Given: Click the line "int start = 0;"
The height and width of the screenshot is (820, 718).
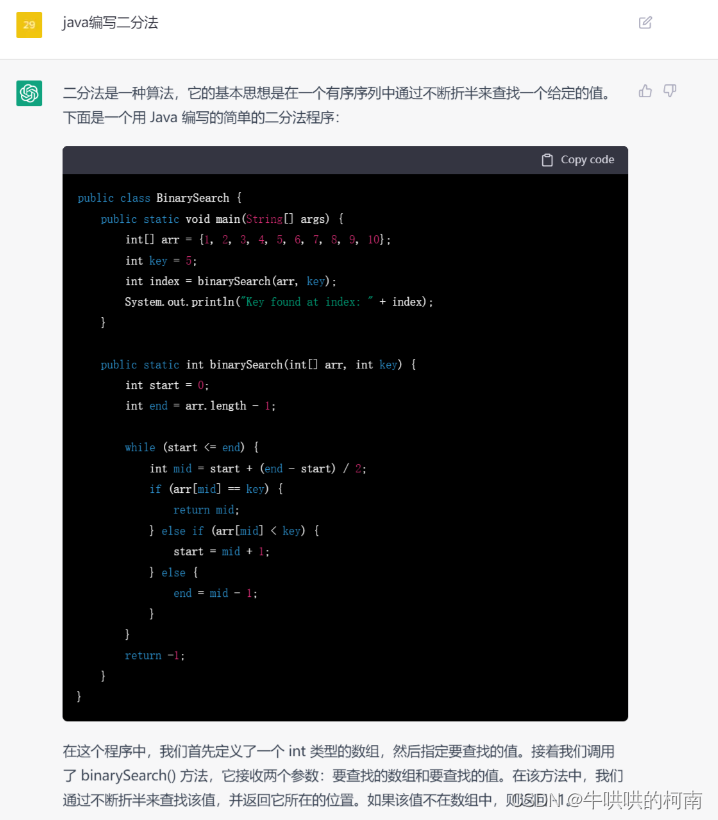Looking at the screenshot, I should click(x=167, y=385).
